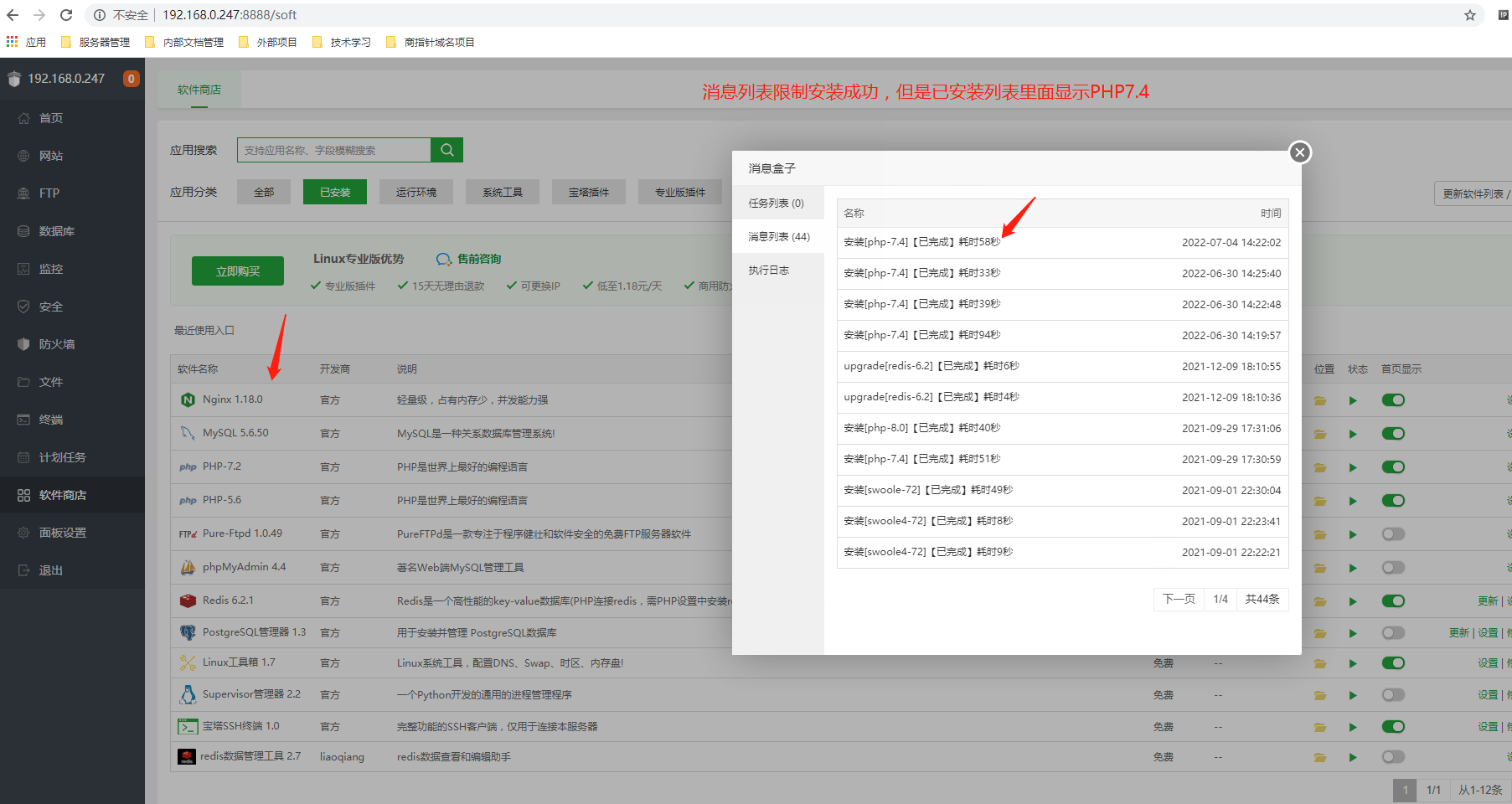Click the 退出 logout icon
1512x804 pixels.
[x=23, y=570]
